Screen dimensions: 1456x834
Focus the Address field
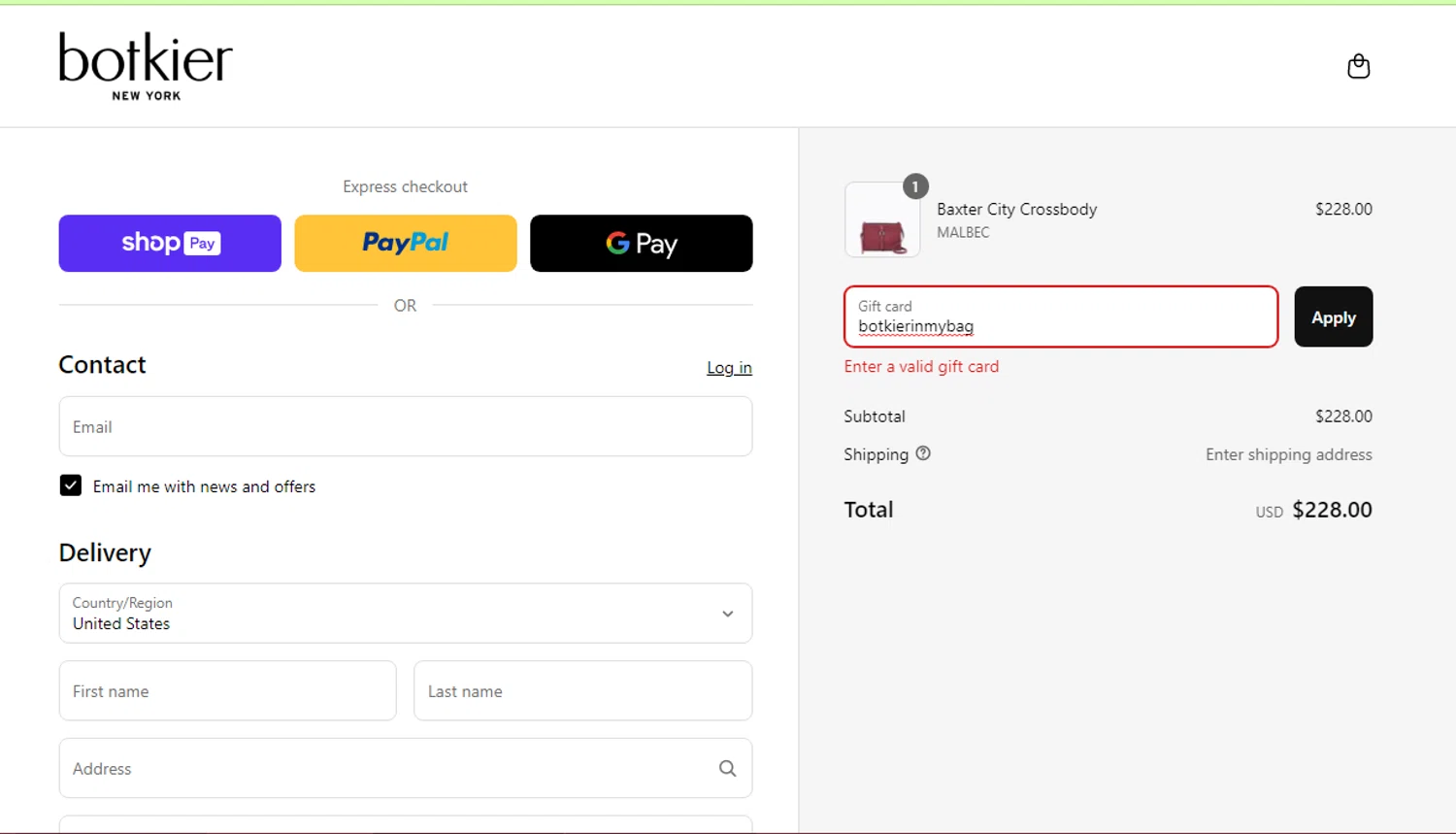coord(406,768)
